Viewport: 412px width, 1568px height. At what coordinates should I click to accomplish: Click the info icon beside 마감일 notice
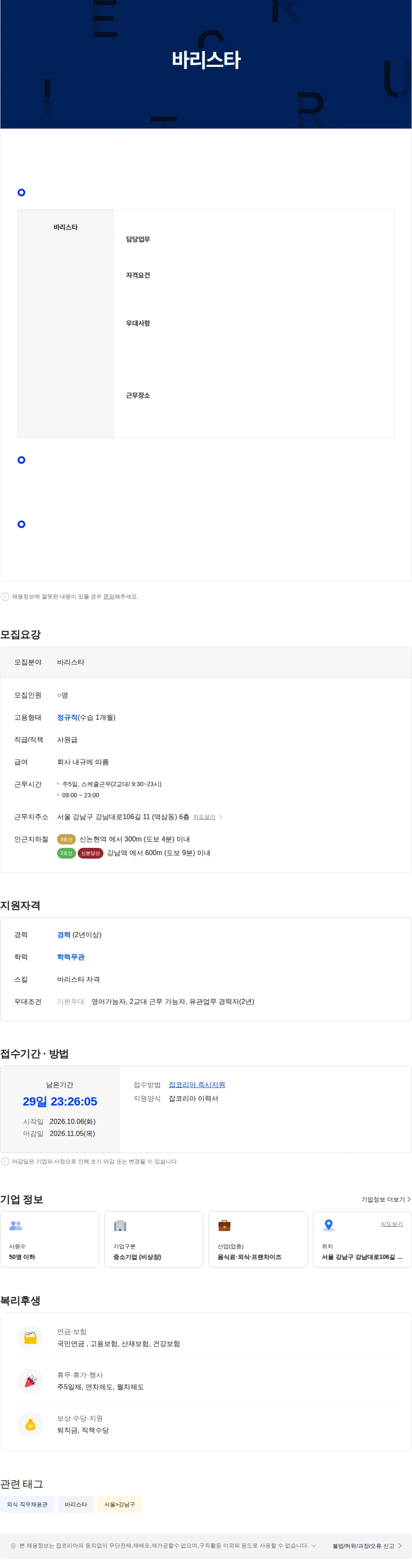(x=5, y=1161)
